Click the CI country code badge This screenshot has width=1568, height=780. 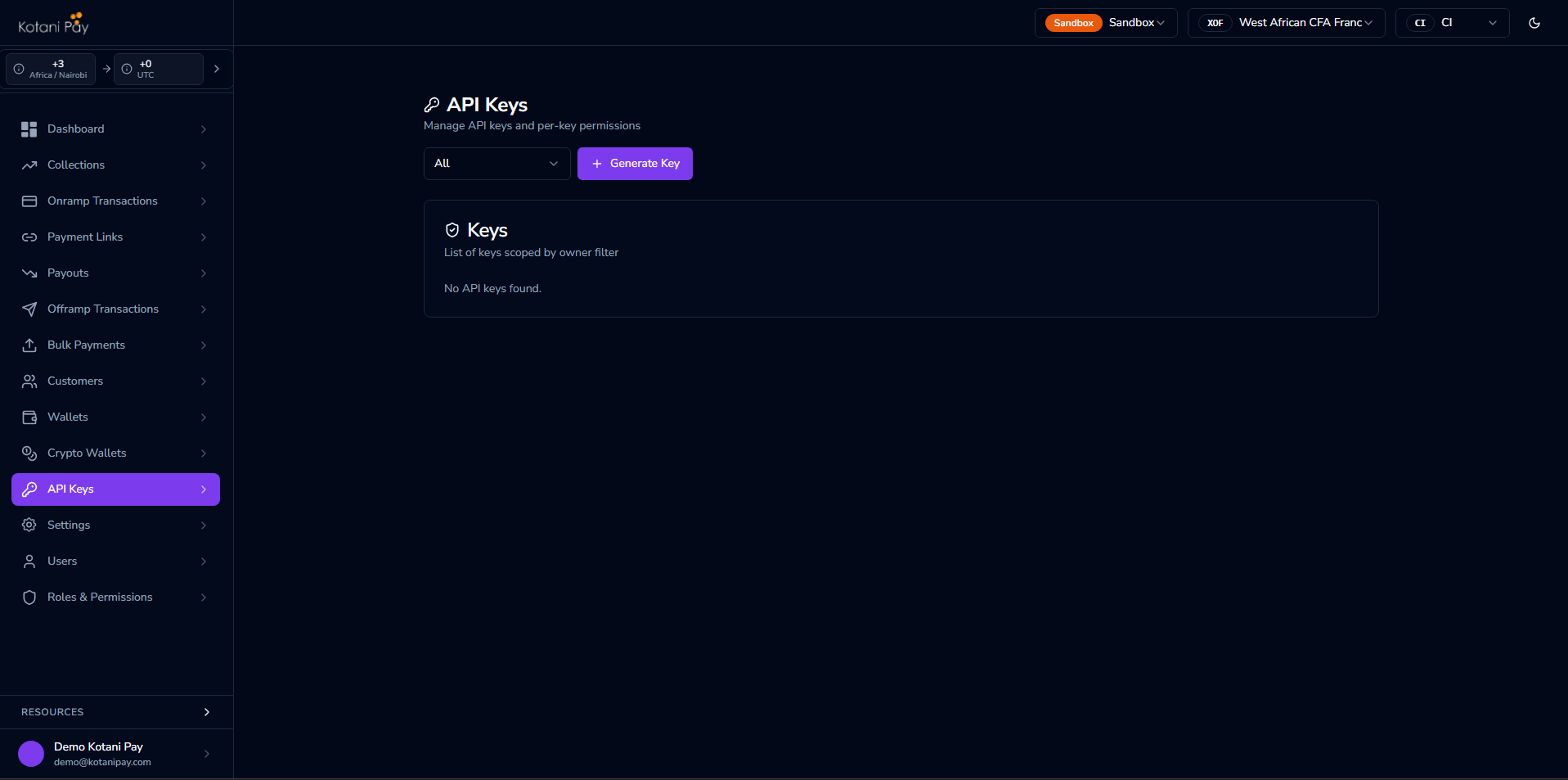[1420, 23]
